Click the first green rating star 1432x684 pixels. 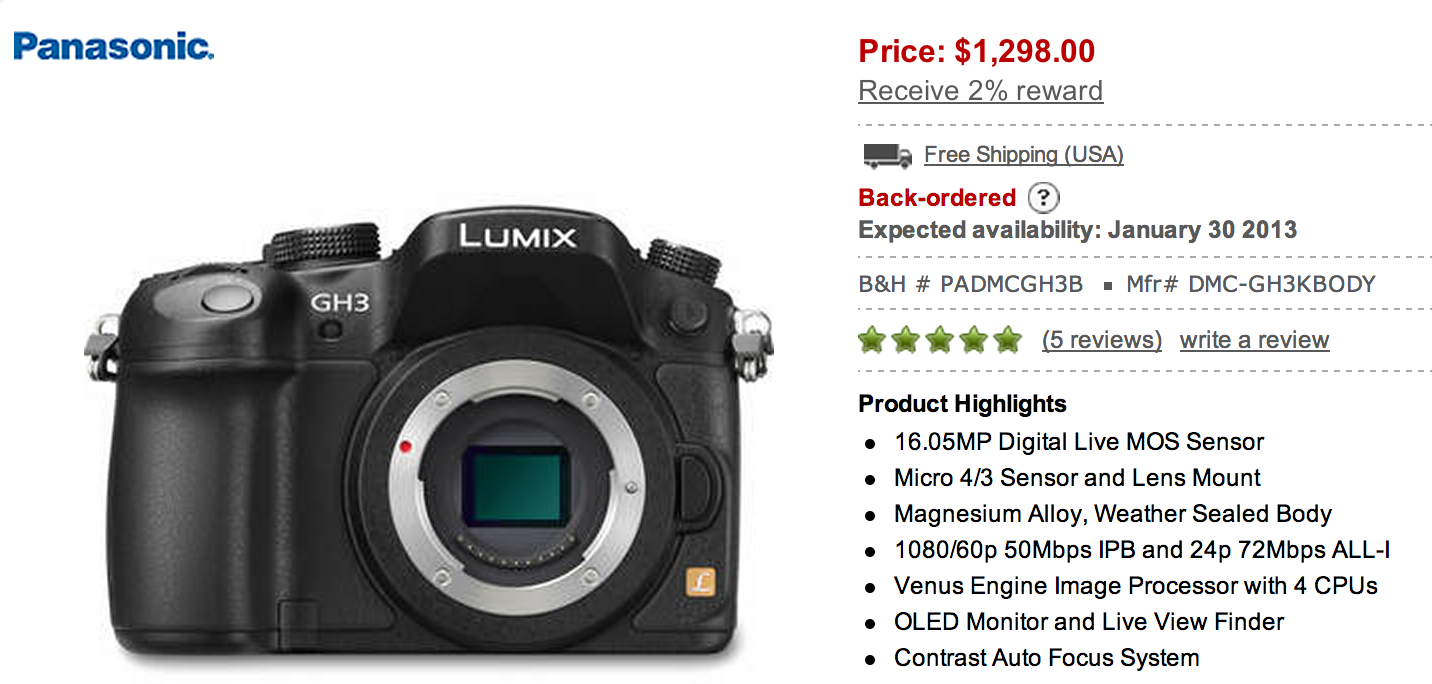[874, 340]
